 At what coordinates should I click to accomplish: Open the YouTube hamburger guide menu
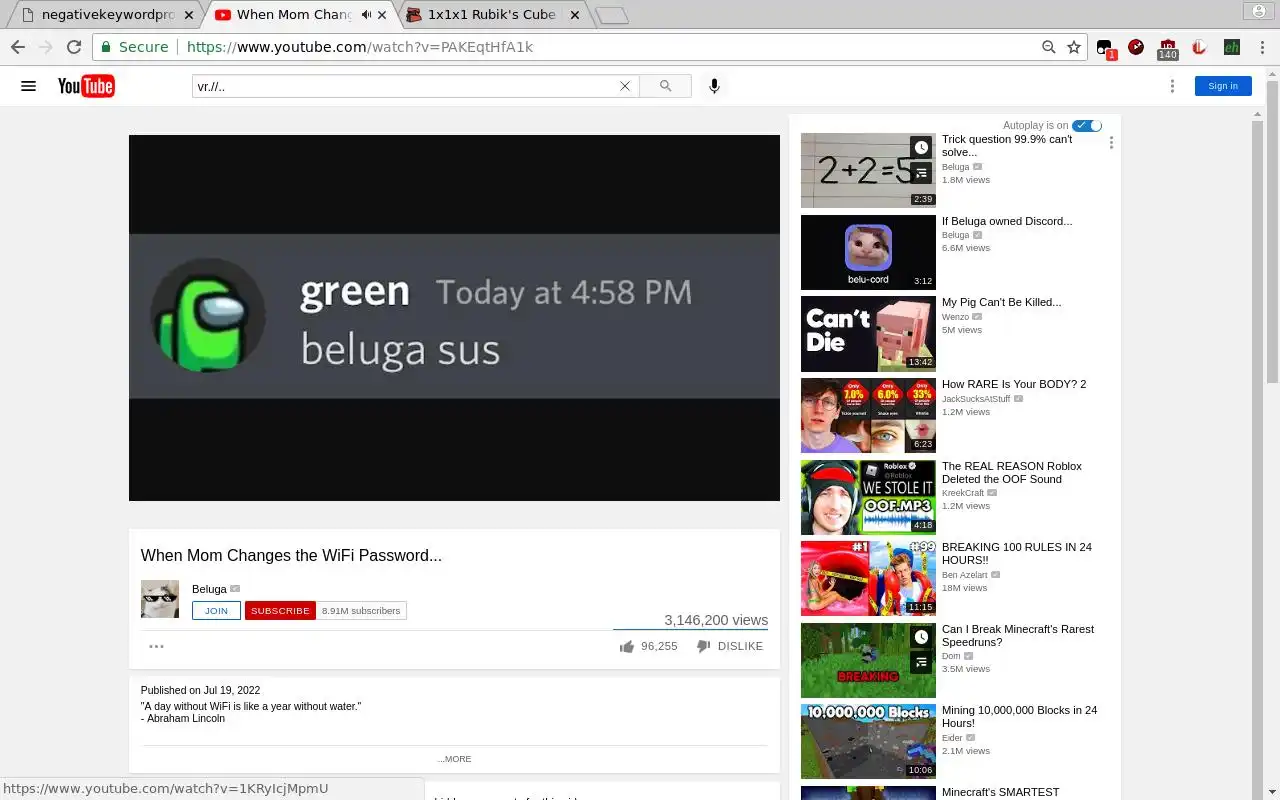pyautogui.click(x=28, y=86)
